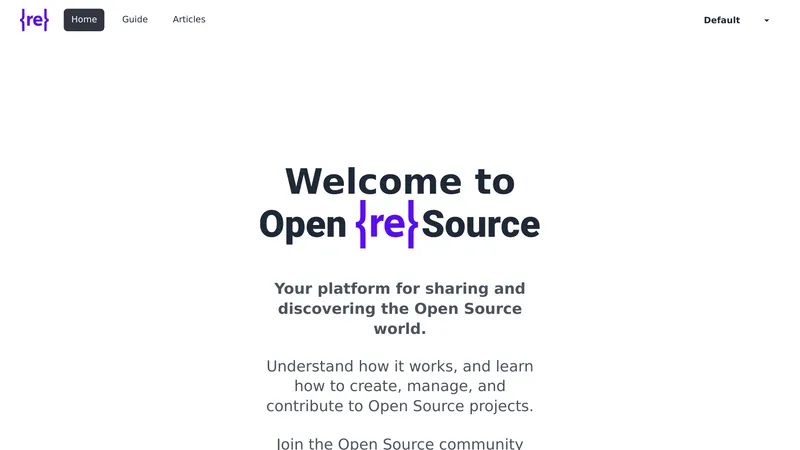Open the Articles section
Viewport: 800px width, 450px height.
(189, 20)
